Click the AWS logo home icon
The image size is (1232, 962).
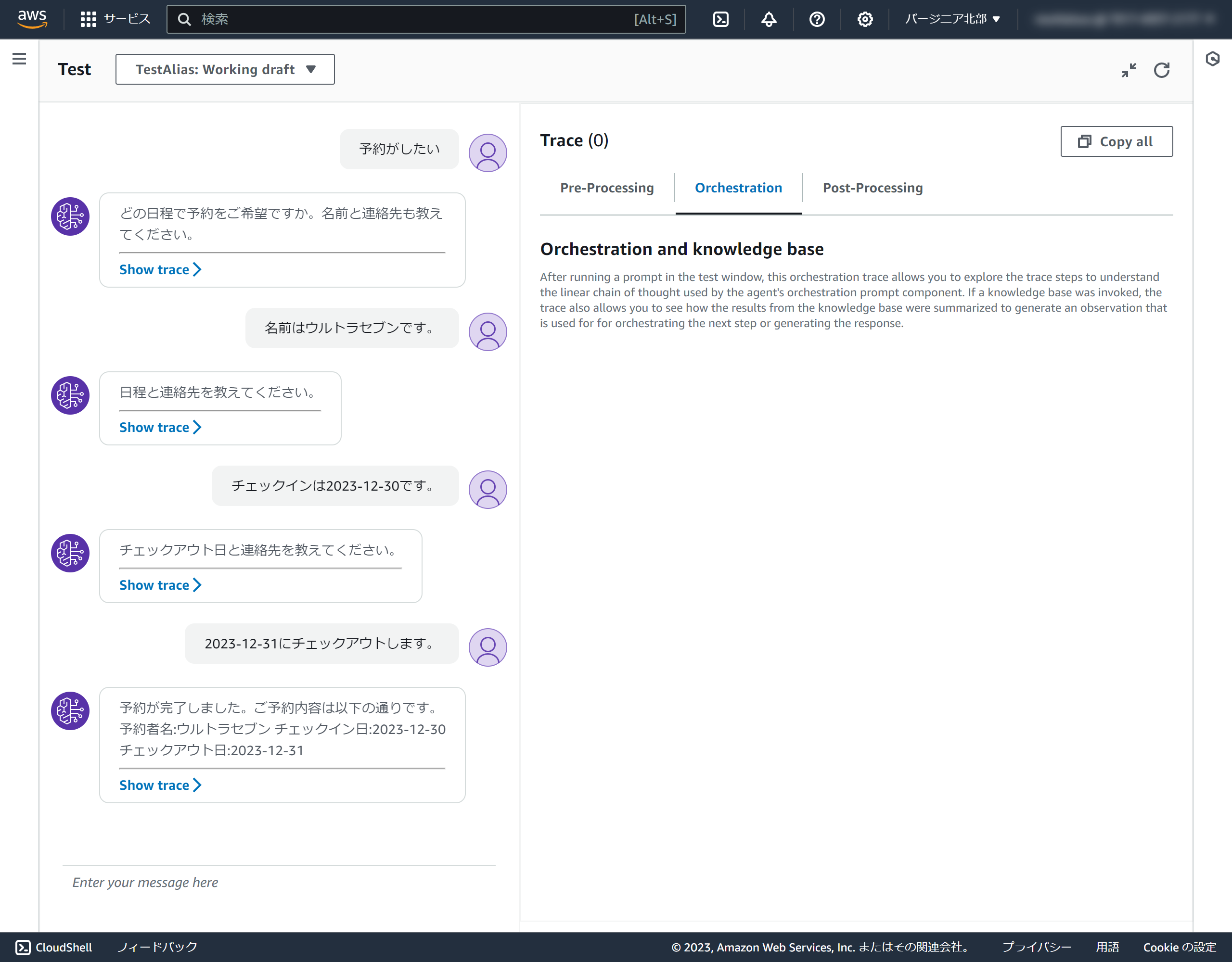click(32, 19)
